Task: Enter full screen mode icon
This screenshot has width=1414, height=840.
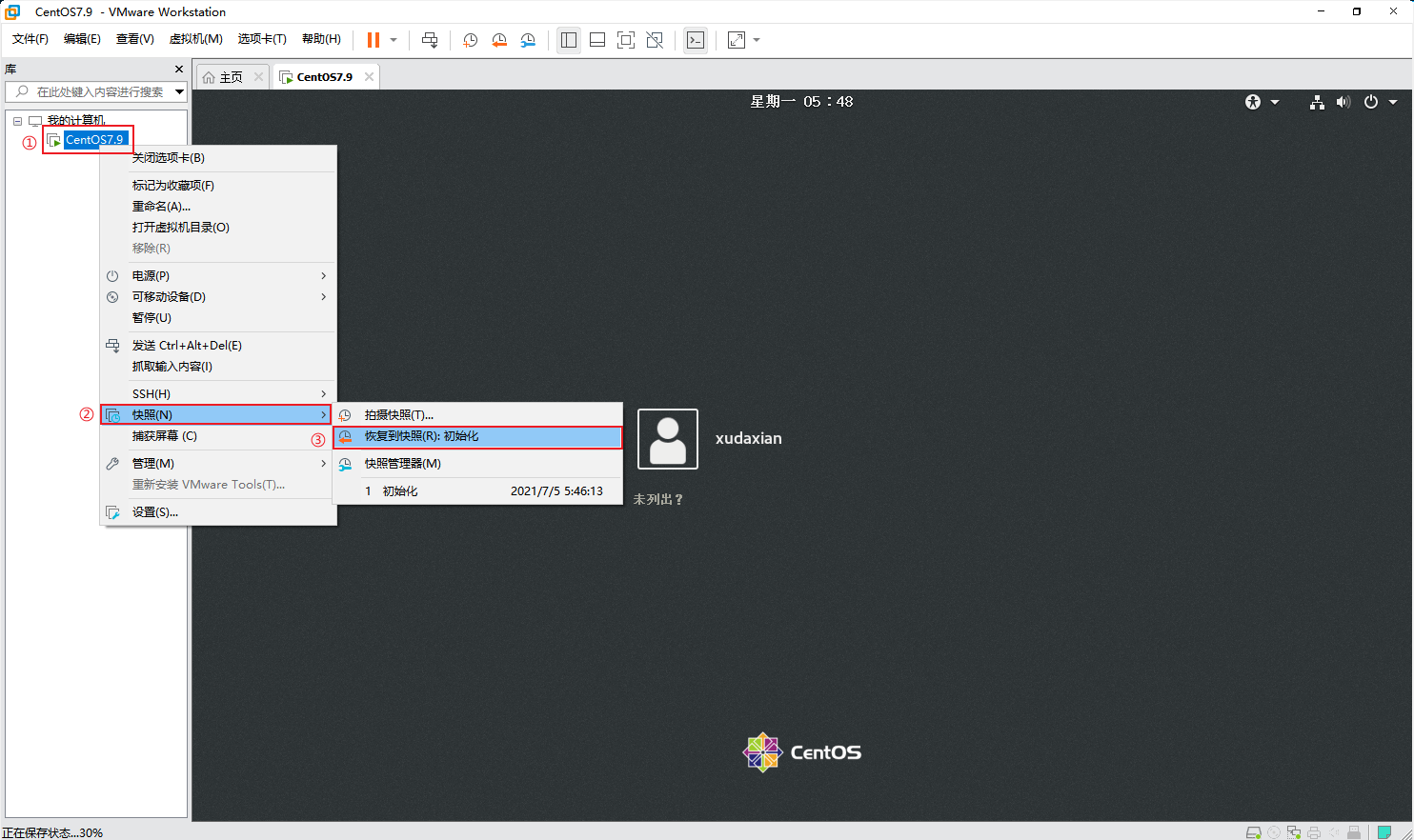Action: [x=626, y=40]
